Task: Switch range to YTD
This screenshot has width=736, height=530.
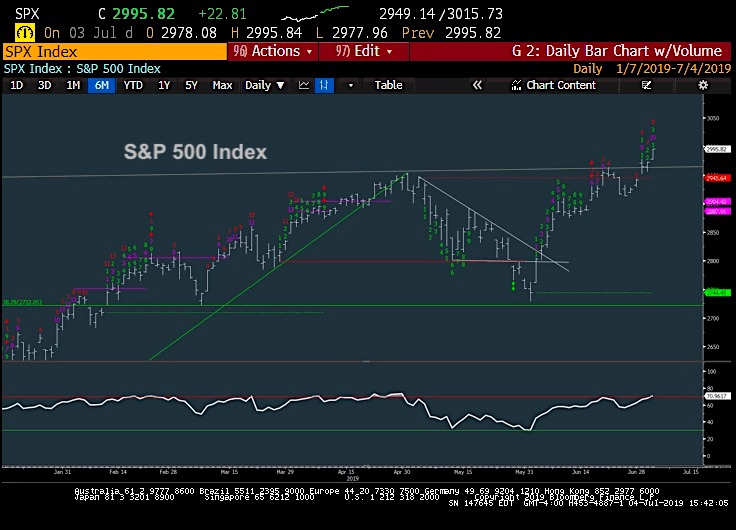Action: pyautogui.click(x=132, y=85)
